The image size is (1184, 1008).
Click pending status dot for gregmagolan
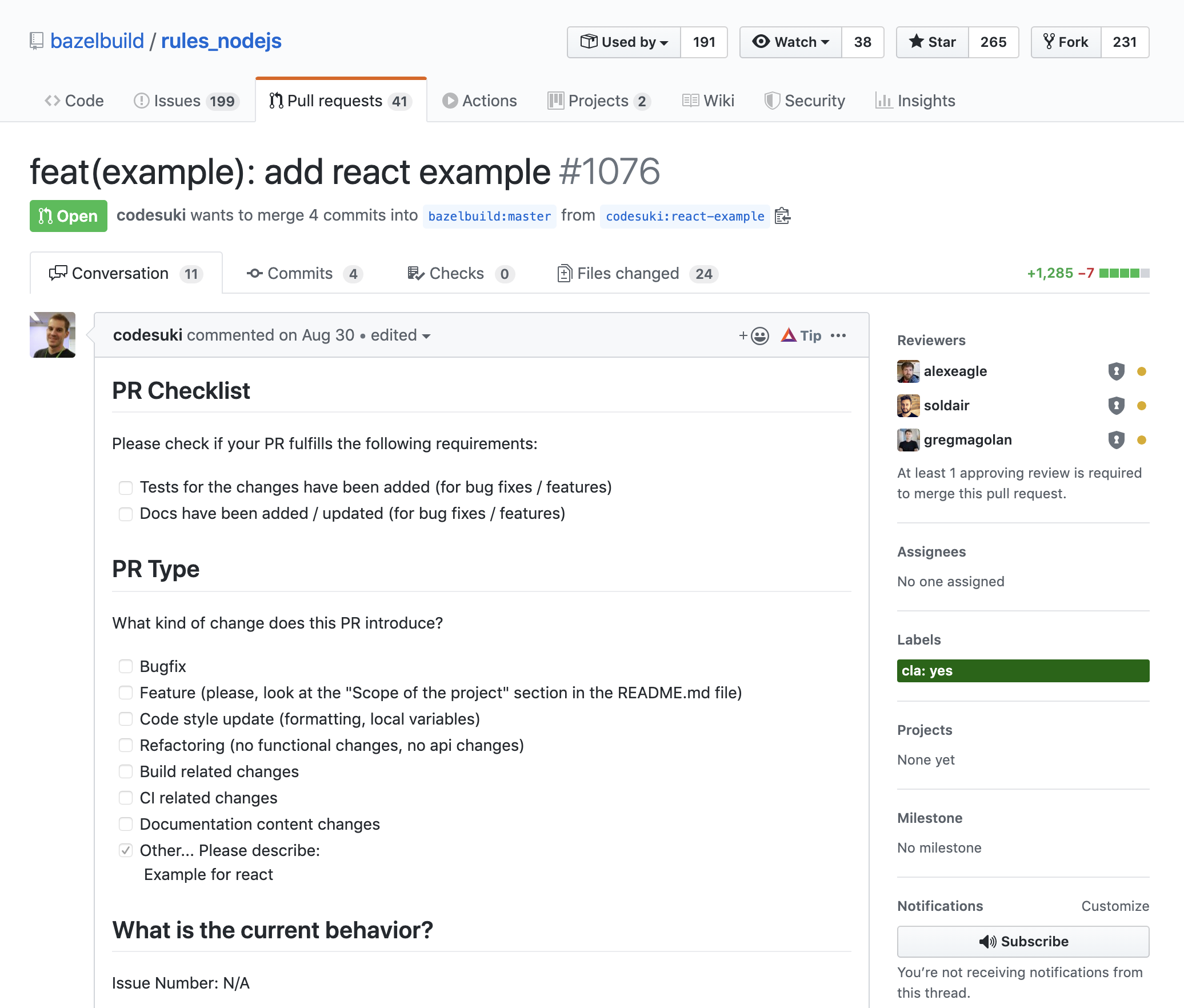[x=1142, y=440]
